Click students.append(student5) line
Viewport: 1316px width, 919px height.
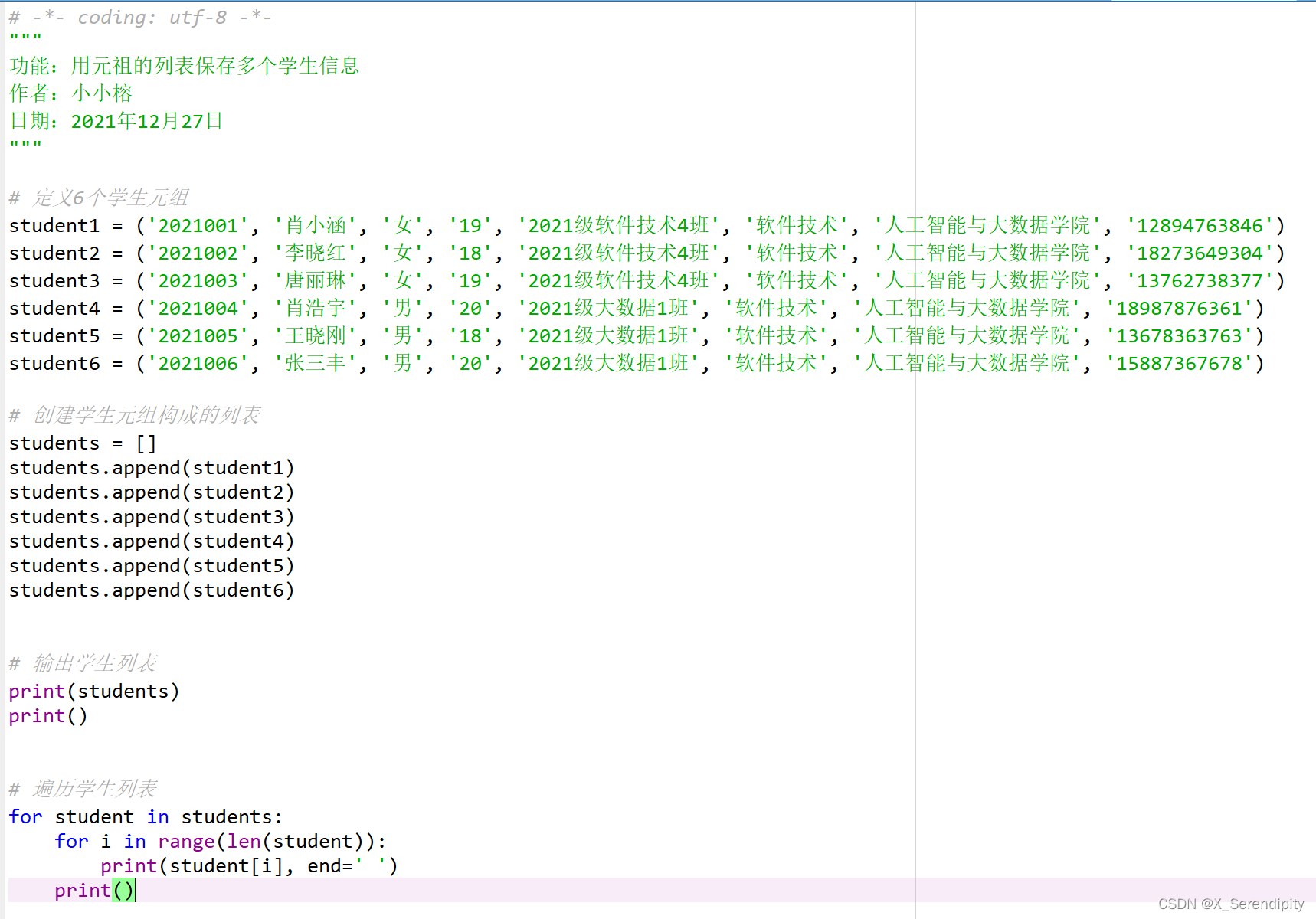click(152, 565)
